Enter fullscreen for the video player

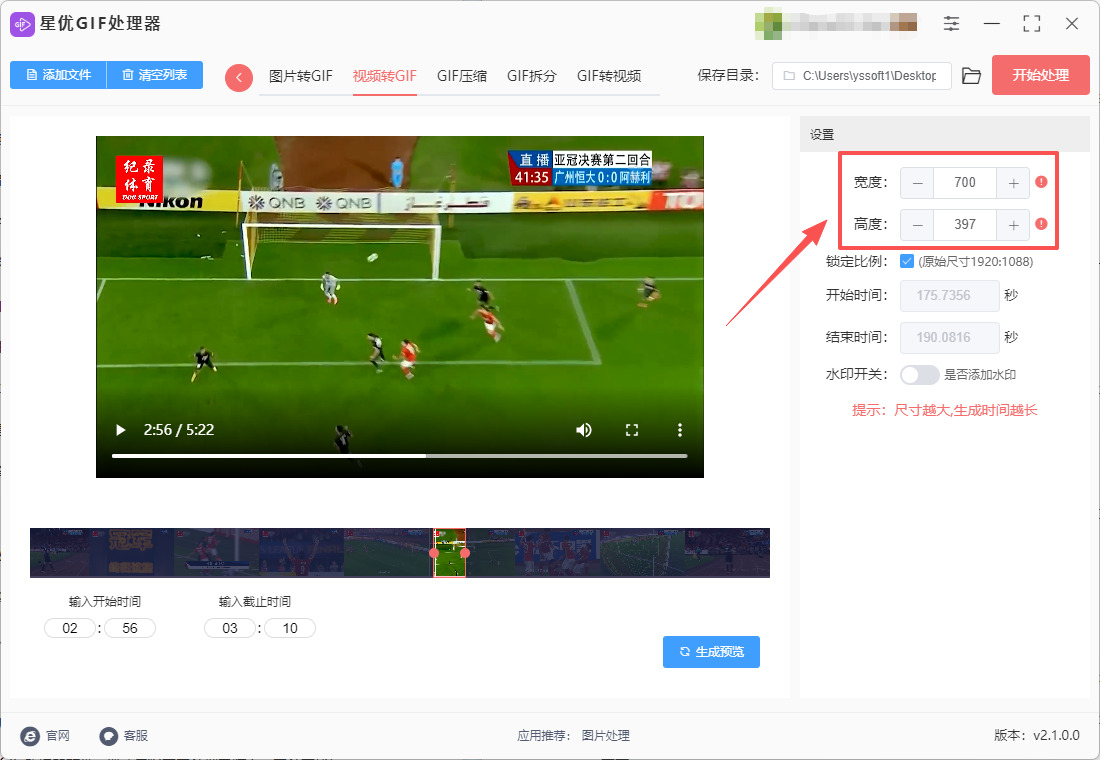[x=631, y=429]
